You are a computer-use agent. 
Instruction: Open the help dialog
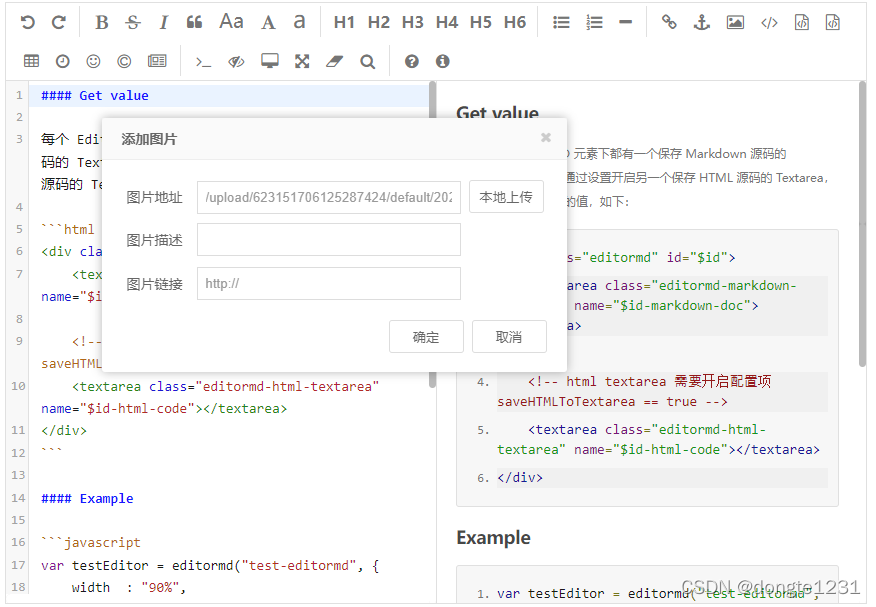(412, 61)
